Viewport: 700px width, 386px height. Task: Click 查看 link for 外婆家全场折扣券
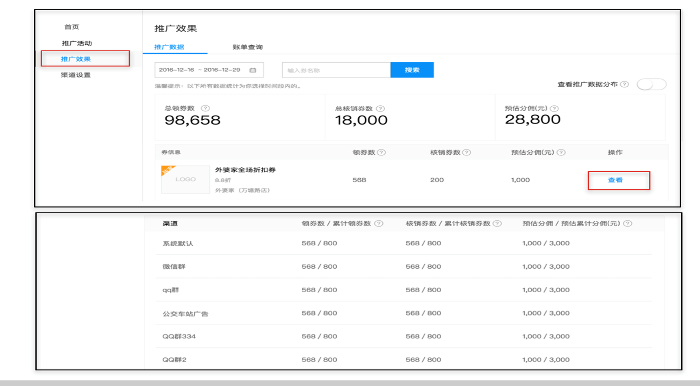(615, 180)
